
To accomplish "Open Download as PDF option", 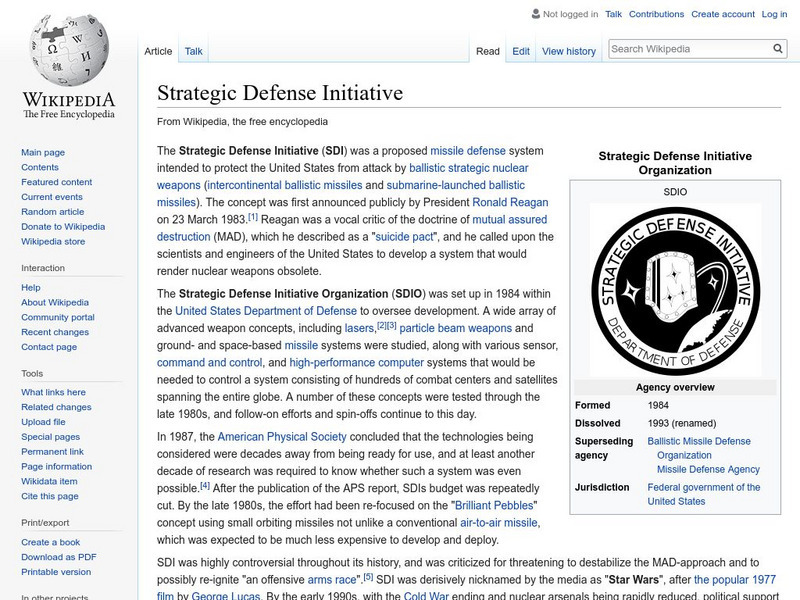I will click(x=59, y=557).
